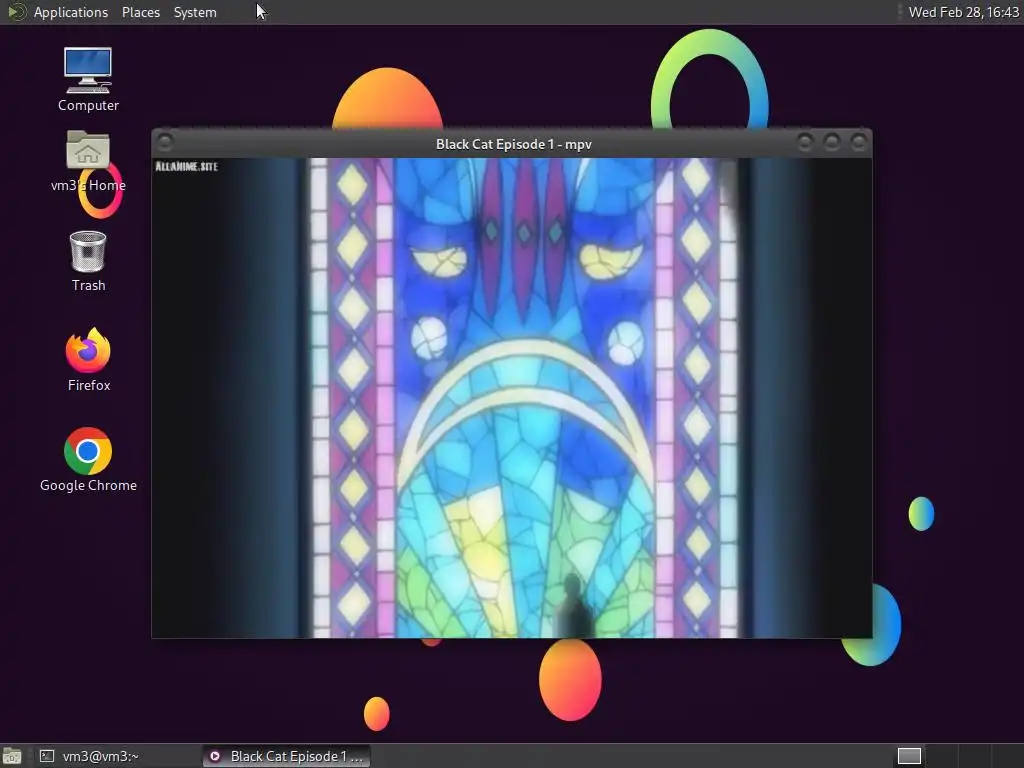Click the clock showing Wed Feb 28, 16:43
Viewport: 1024px width, 768px height.
coord(963,12)
